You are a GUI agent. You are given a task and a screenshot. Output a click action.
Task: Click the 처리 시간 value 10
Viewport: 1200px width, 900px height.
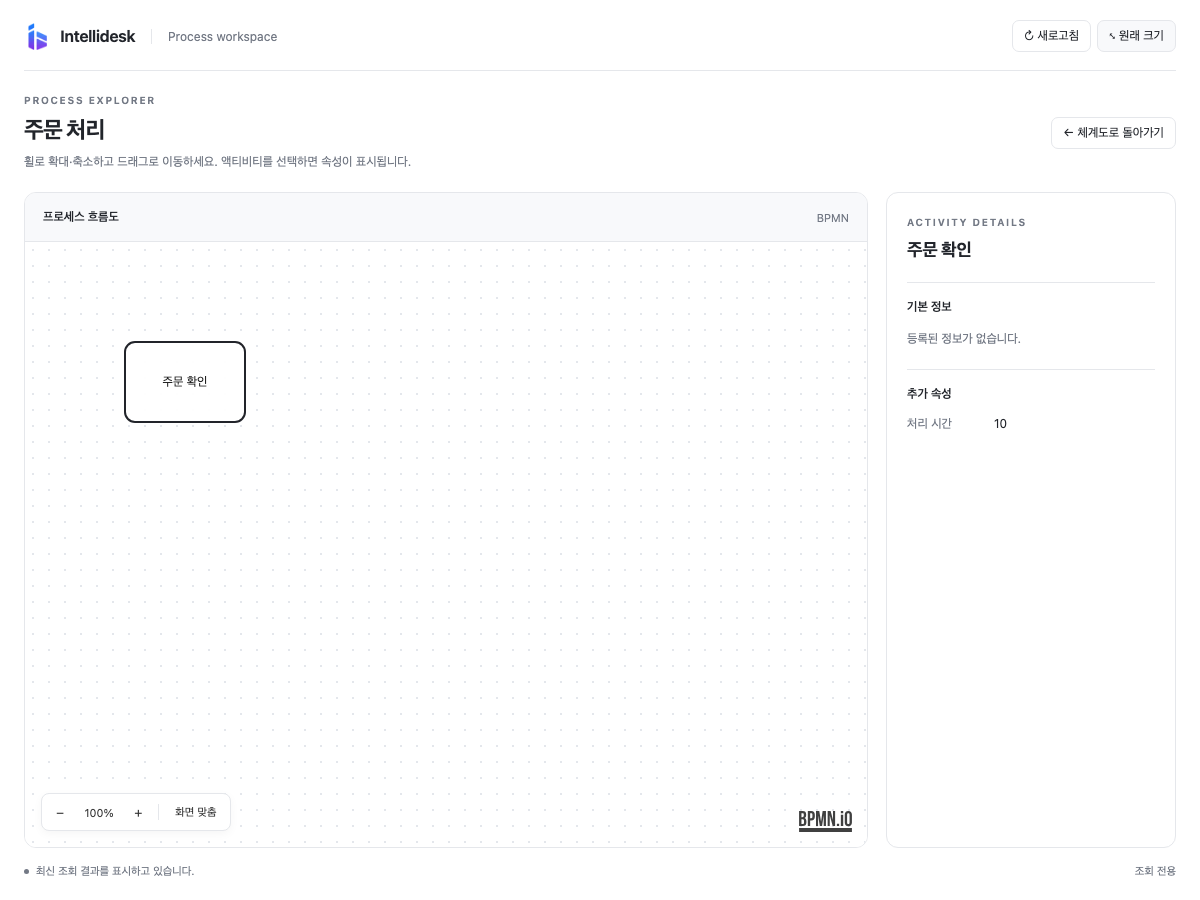pos(1000,424)
